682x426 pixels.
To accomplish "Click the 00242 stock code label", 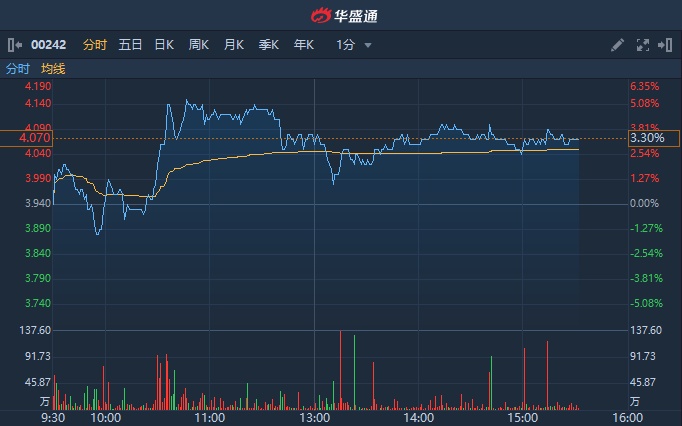I will click(x=47, y=45).
